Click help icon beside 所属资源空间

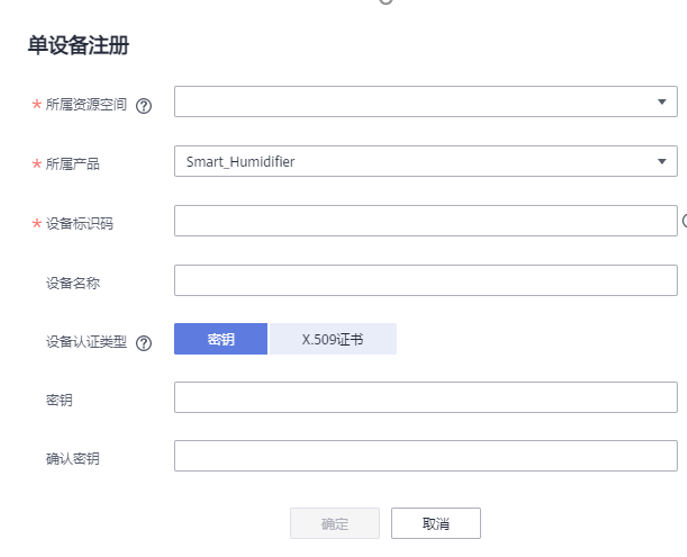coord(143,107)
